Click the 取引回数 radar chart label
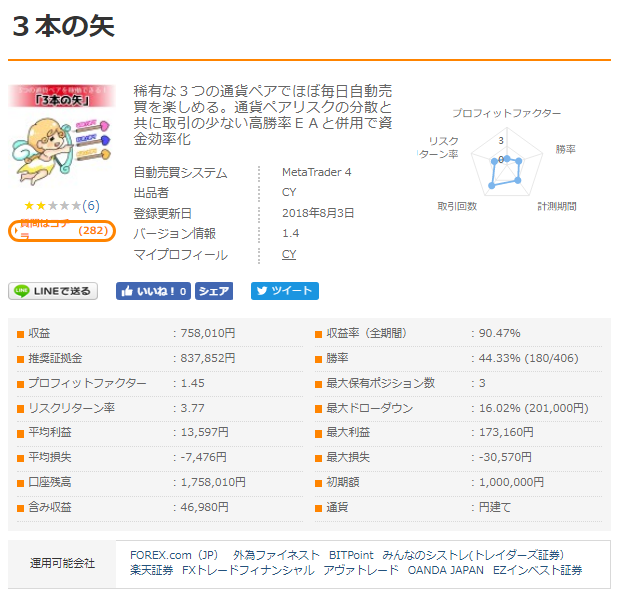 coord(457,206)
